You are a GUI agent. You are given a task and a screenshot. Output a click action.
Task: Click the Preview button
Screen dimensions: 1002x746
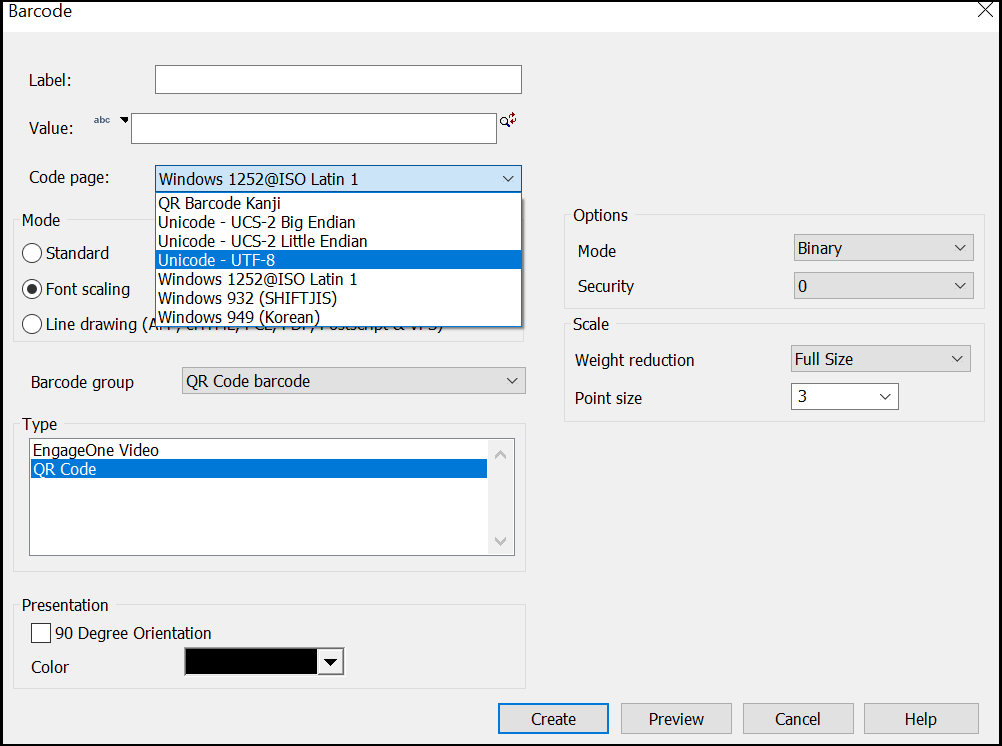pyautogui.click(x=676, y=718)
